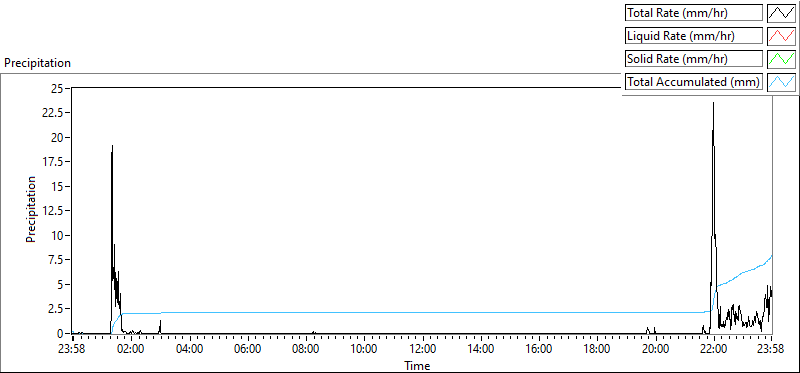Viewport: 800px width, 373px height.
Task: Click the vertical Precipitation y-axis label
Action: pos(31,209)
